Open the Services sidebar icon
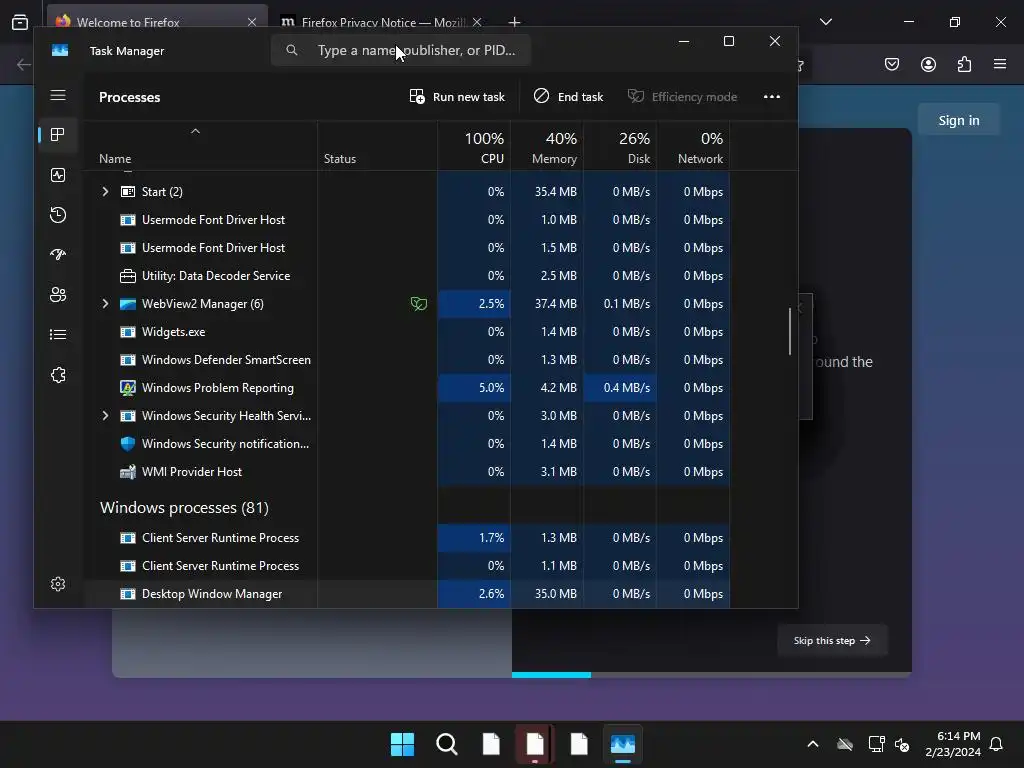This screenshot has height=768, width=1024. [58, 375]
